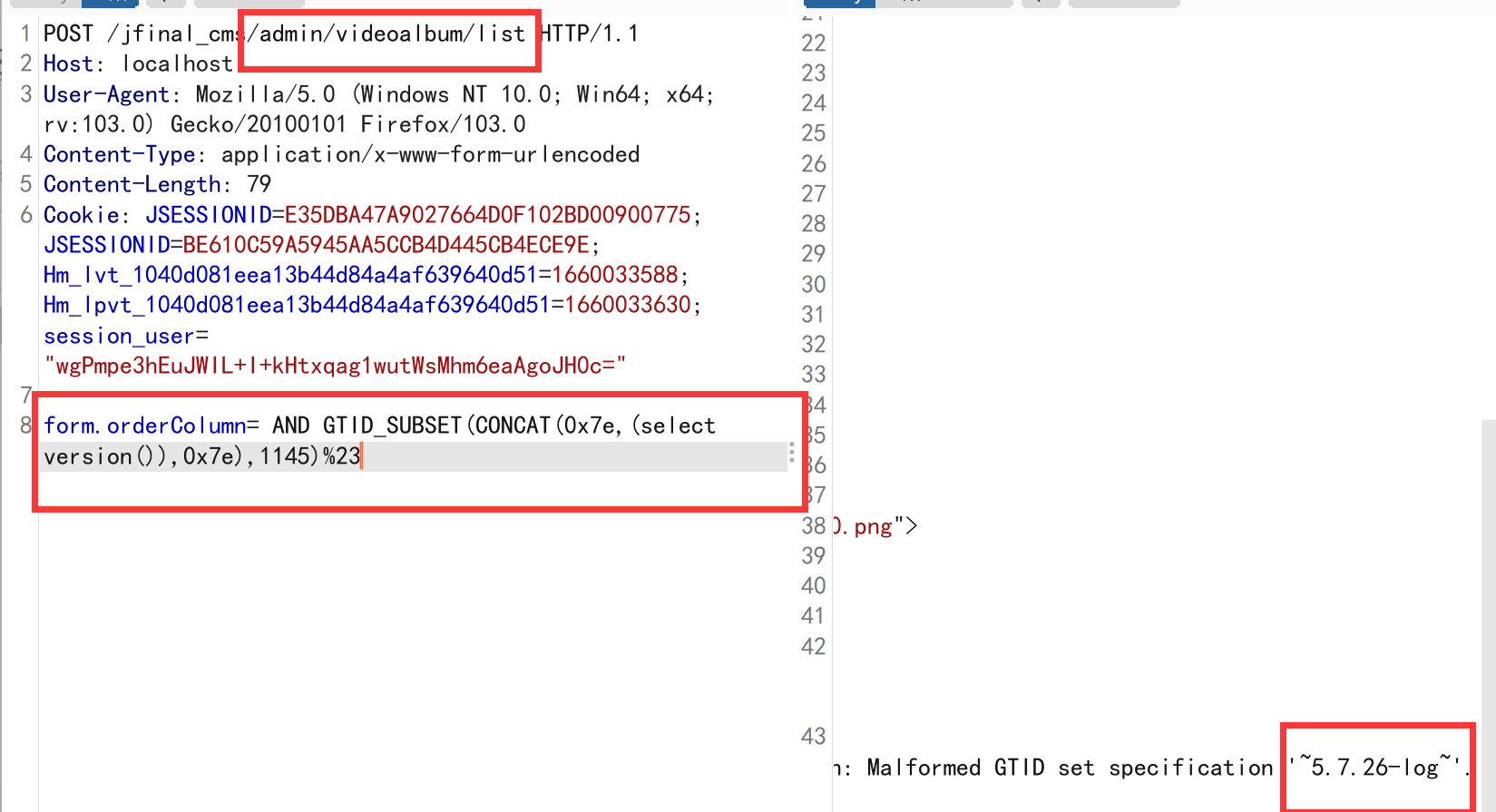The height and width of the screenshot is (812, 1496).
Task: Click response line number 30
Action: (814, 285)
